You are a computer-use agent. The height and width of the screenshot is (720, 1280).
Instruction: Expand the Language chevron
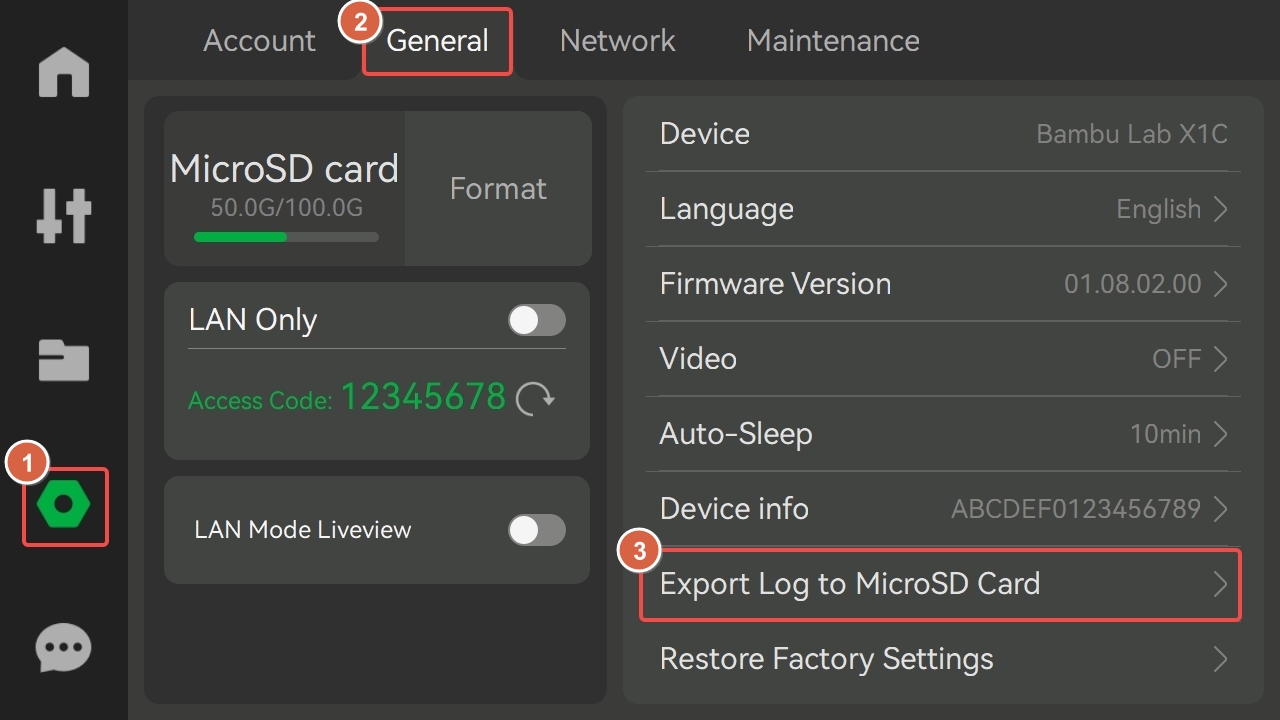(x=1220, y=209)
